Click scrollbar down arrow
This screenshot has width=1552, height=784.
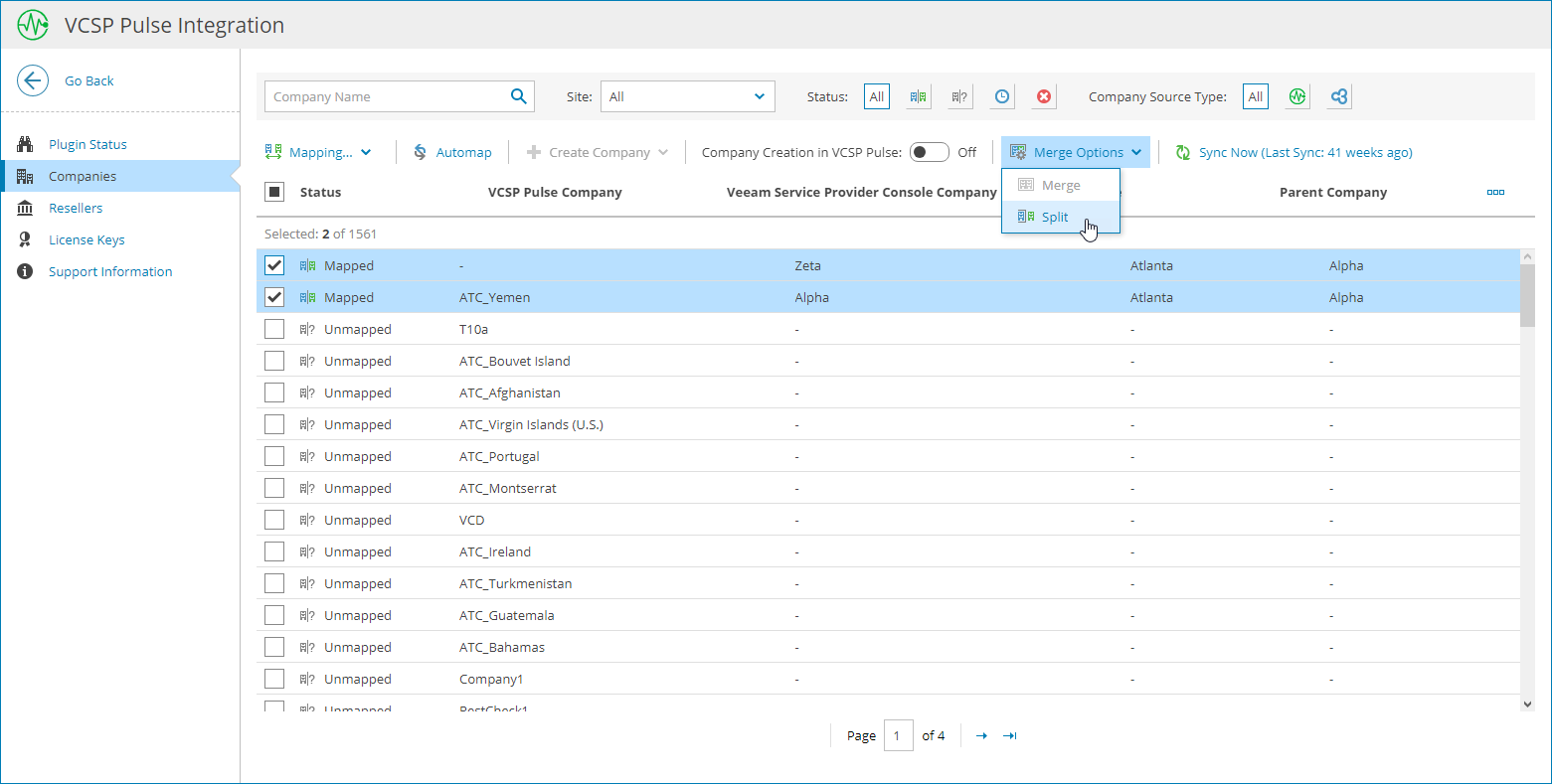(x=1527, y=704)
